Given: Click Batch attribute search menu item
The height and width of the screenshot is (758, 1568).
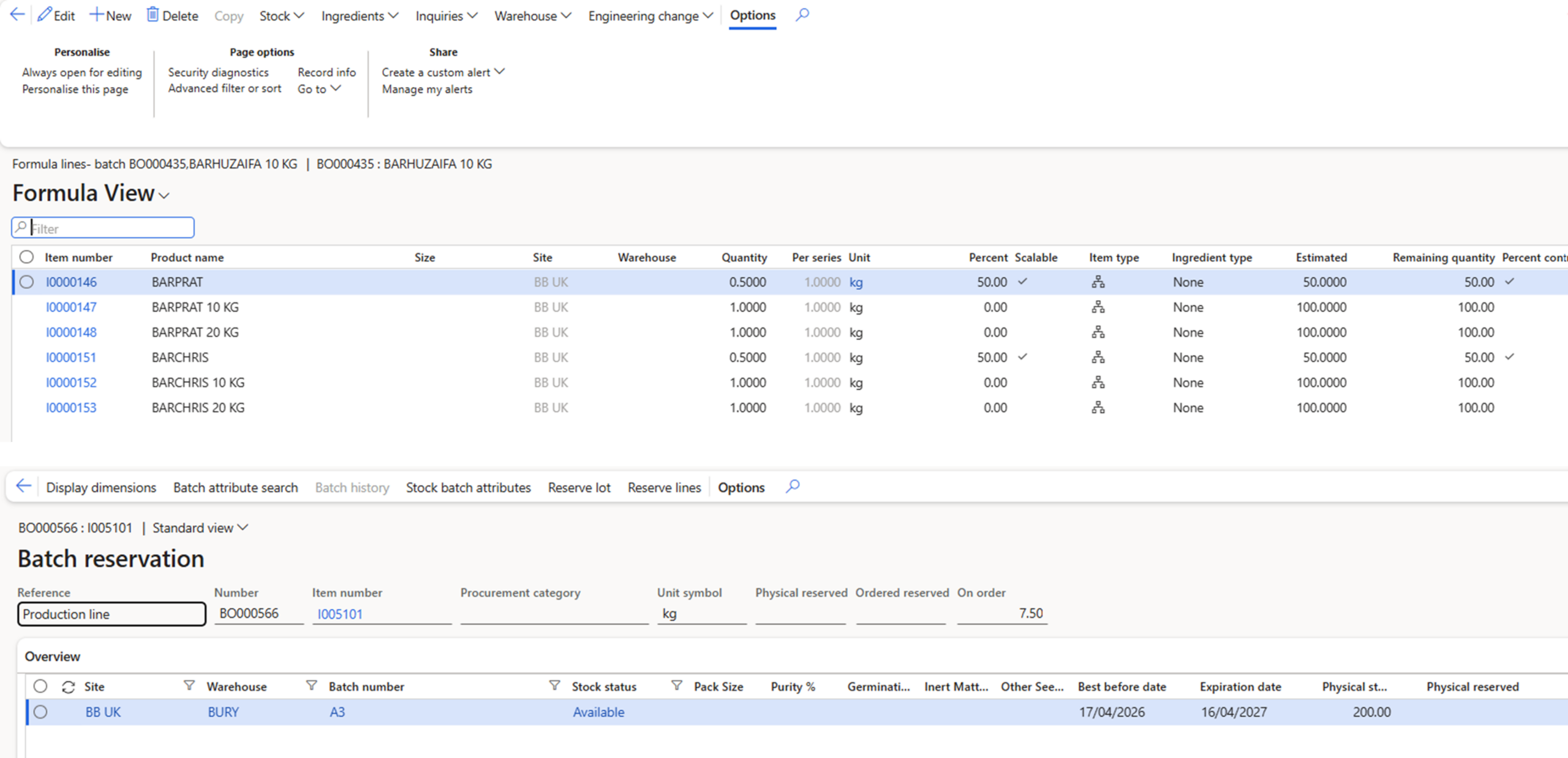Looking at the screenshot, I should point(236,487).
